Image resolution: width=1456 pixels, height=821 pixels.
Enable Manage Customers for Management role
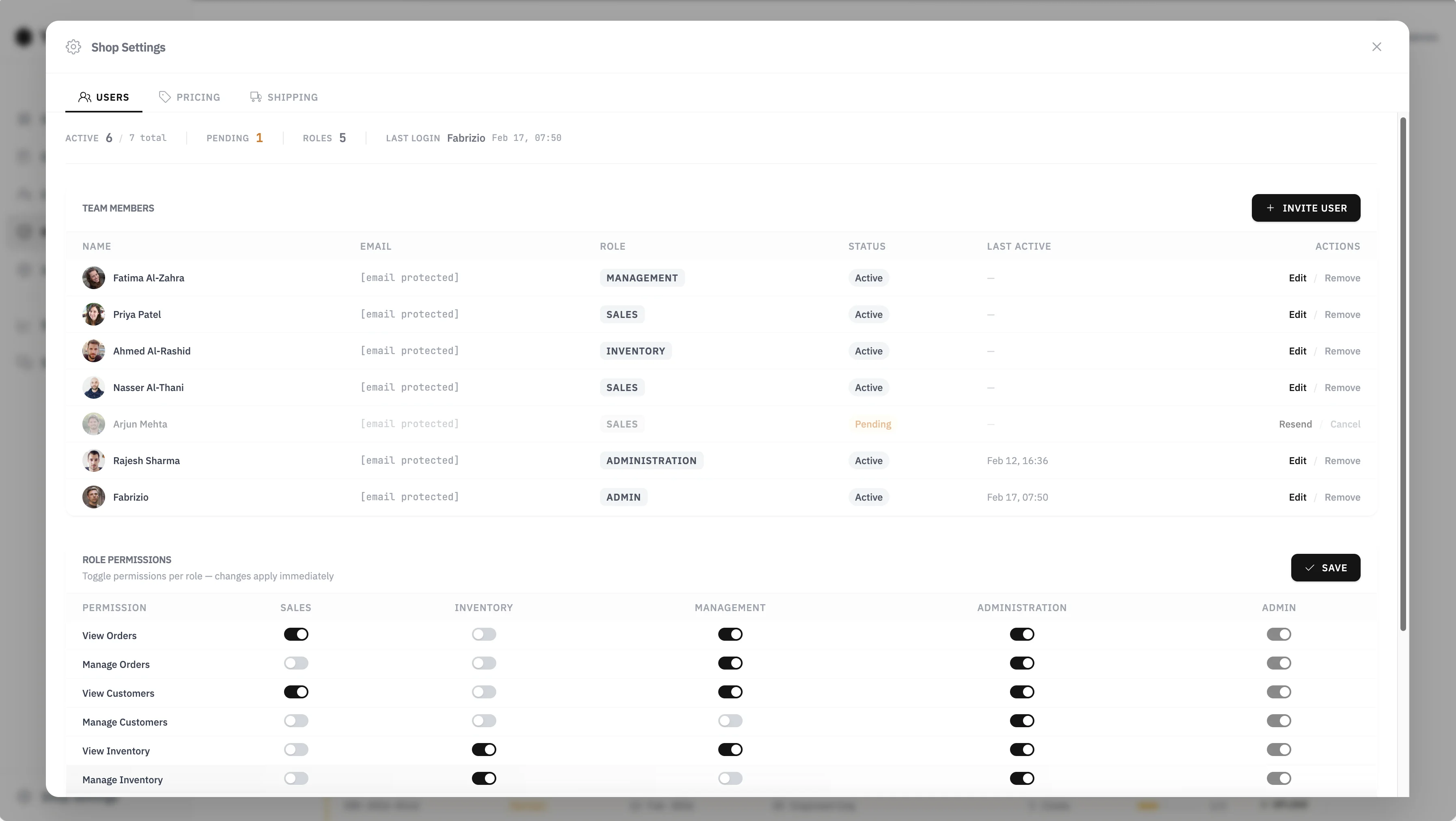tap(730, 721)
